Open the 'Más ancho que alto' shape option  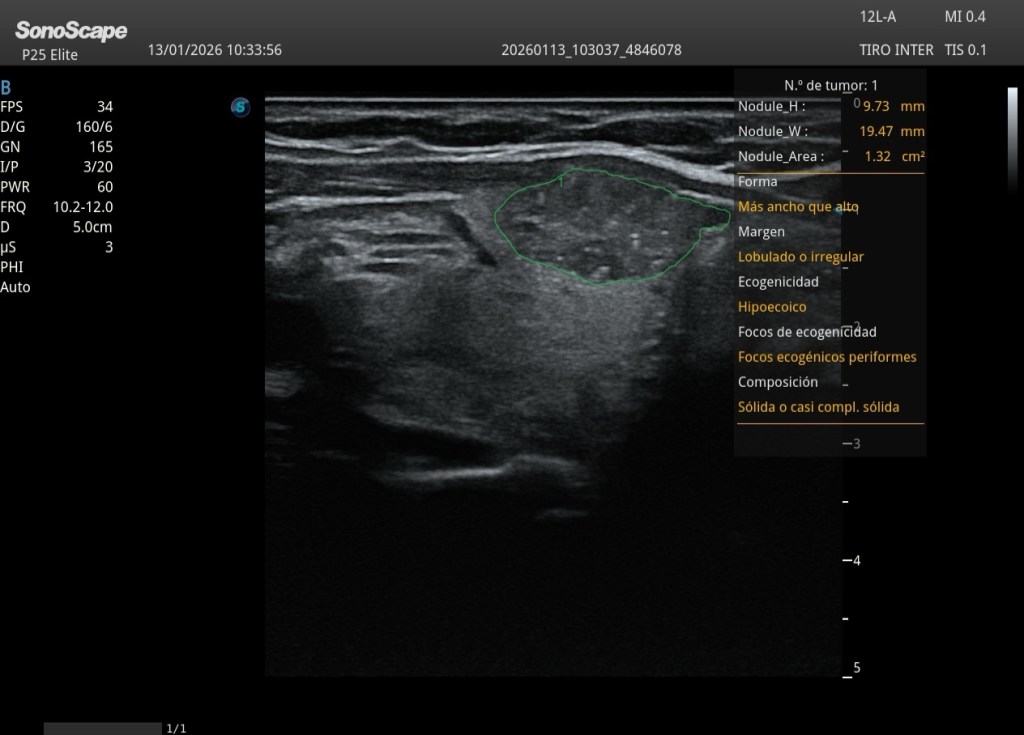798,207
